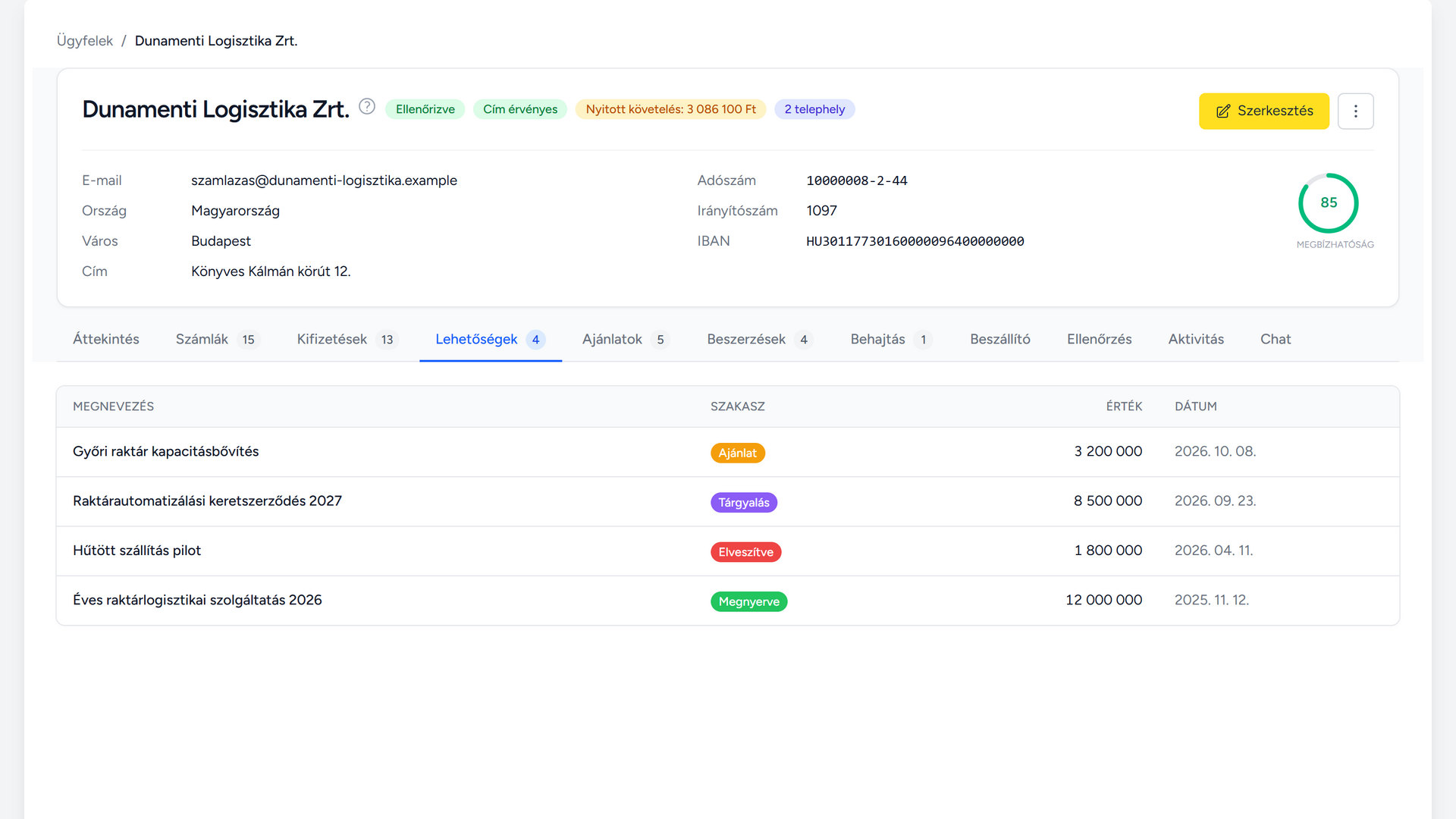Switch to the Ajánlatok tab

626,340
